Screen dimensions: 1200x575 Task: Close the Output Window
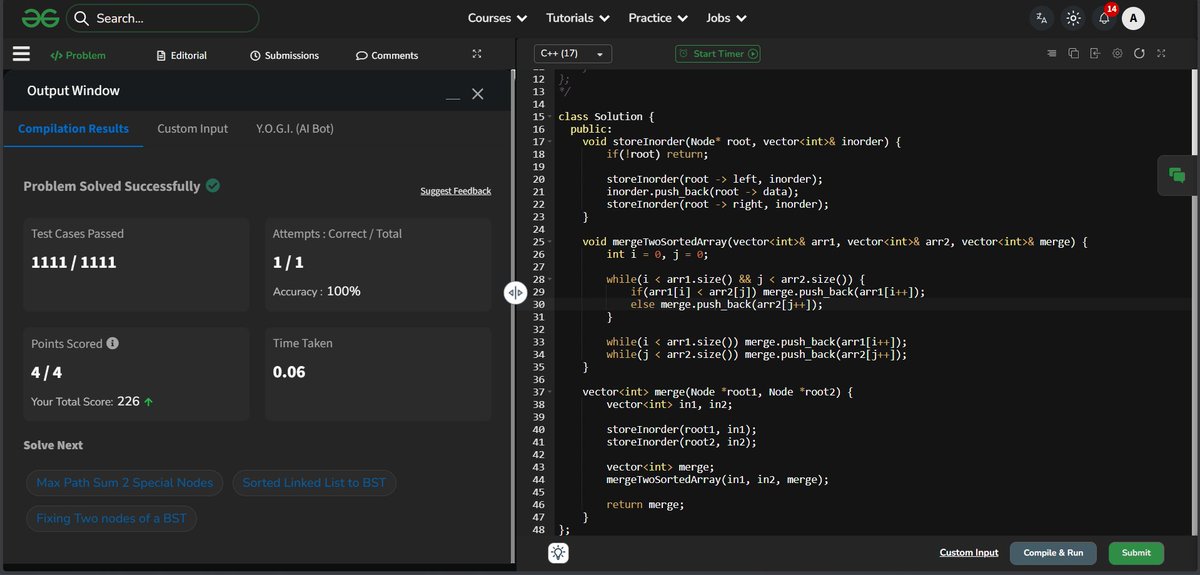478,93
